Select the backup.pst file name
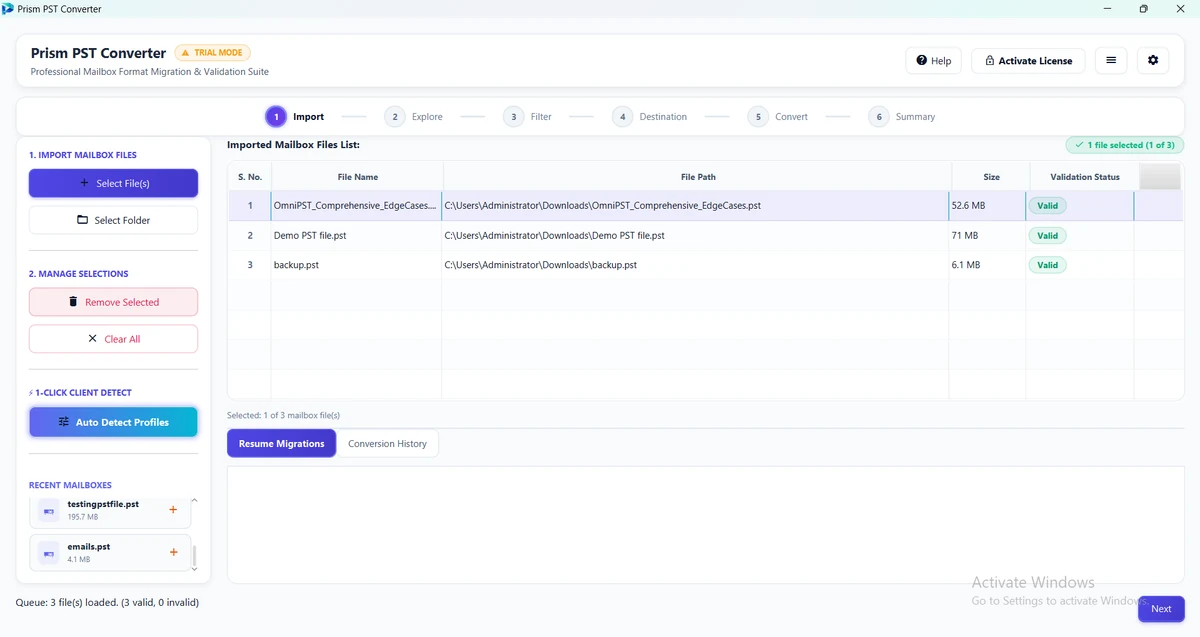This screenshot has width=1200, height=637. point(296,265)
